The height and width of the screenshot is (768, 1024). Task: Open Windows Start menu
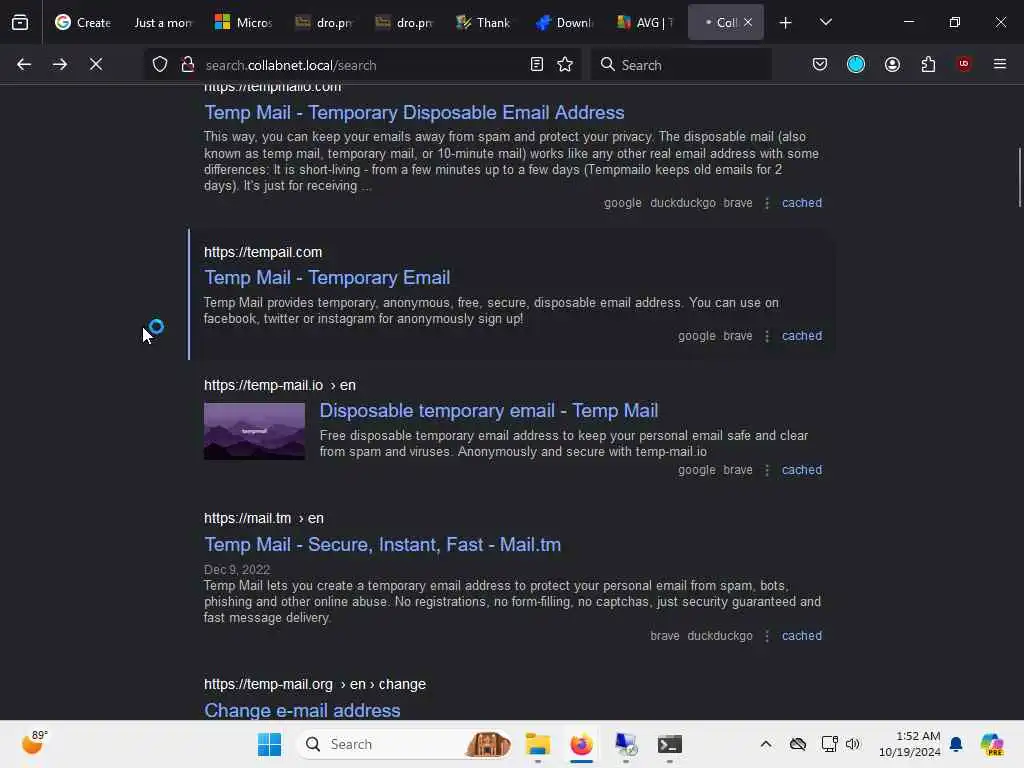point(269,744)
